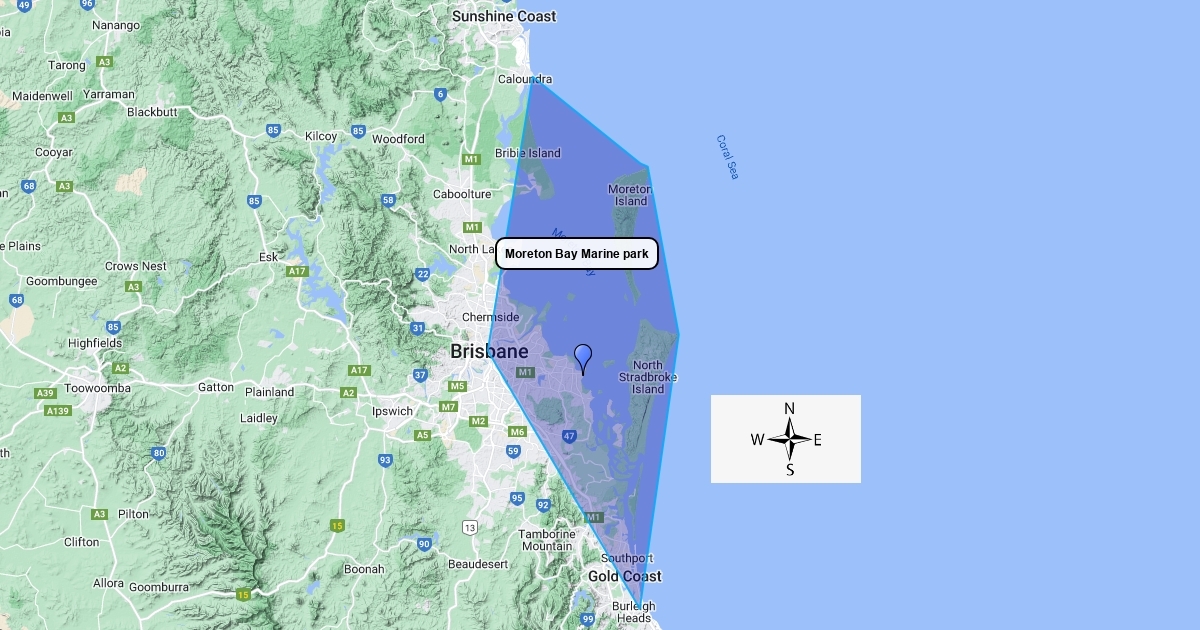Click the Moreton Island label

coord(631,195)
